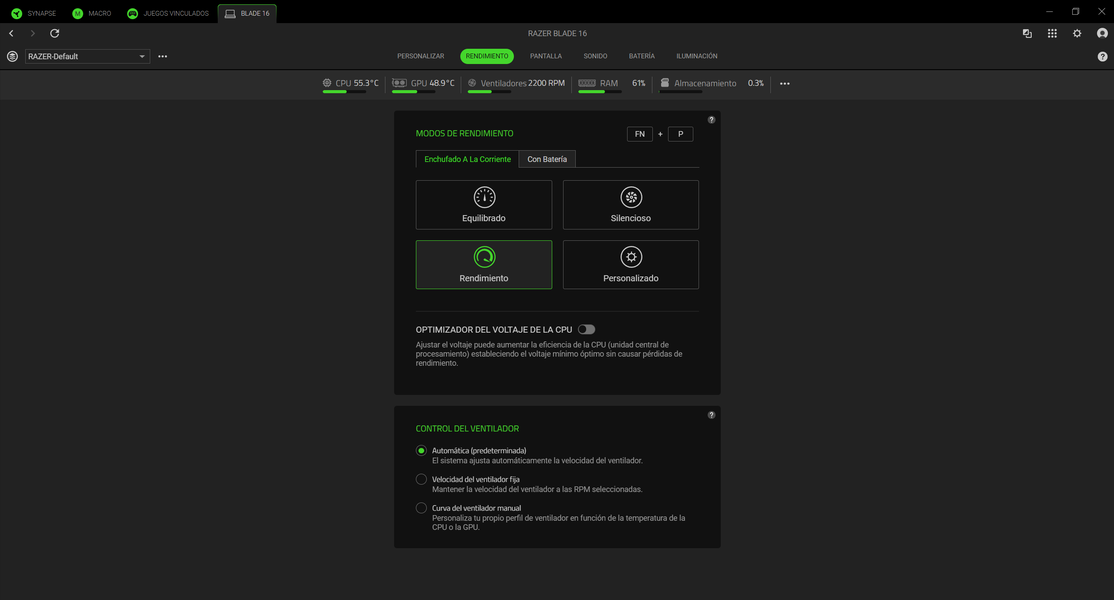Screen dimensions: 1114x600
Task: Click the CPU temperature bar
Action: pos(345,92)
